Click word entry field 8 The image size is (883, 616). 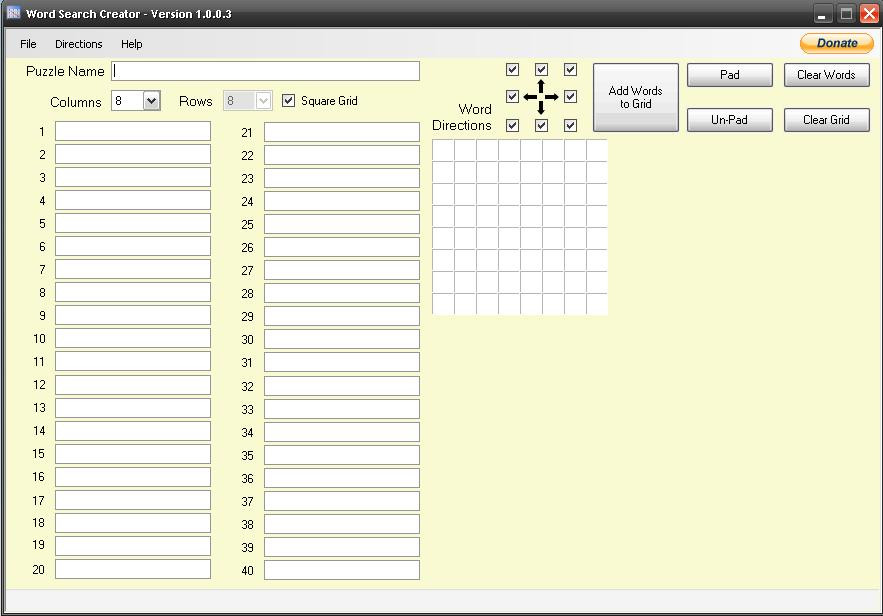[x=133, y=293]
